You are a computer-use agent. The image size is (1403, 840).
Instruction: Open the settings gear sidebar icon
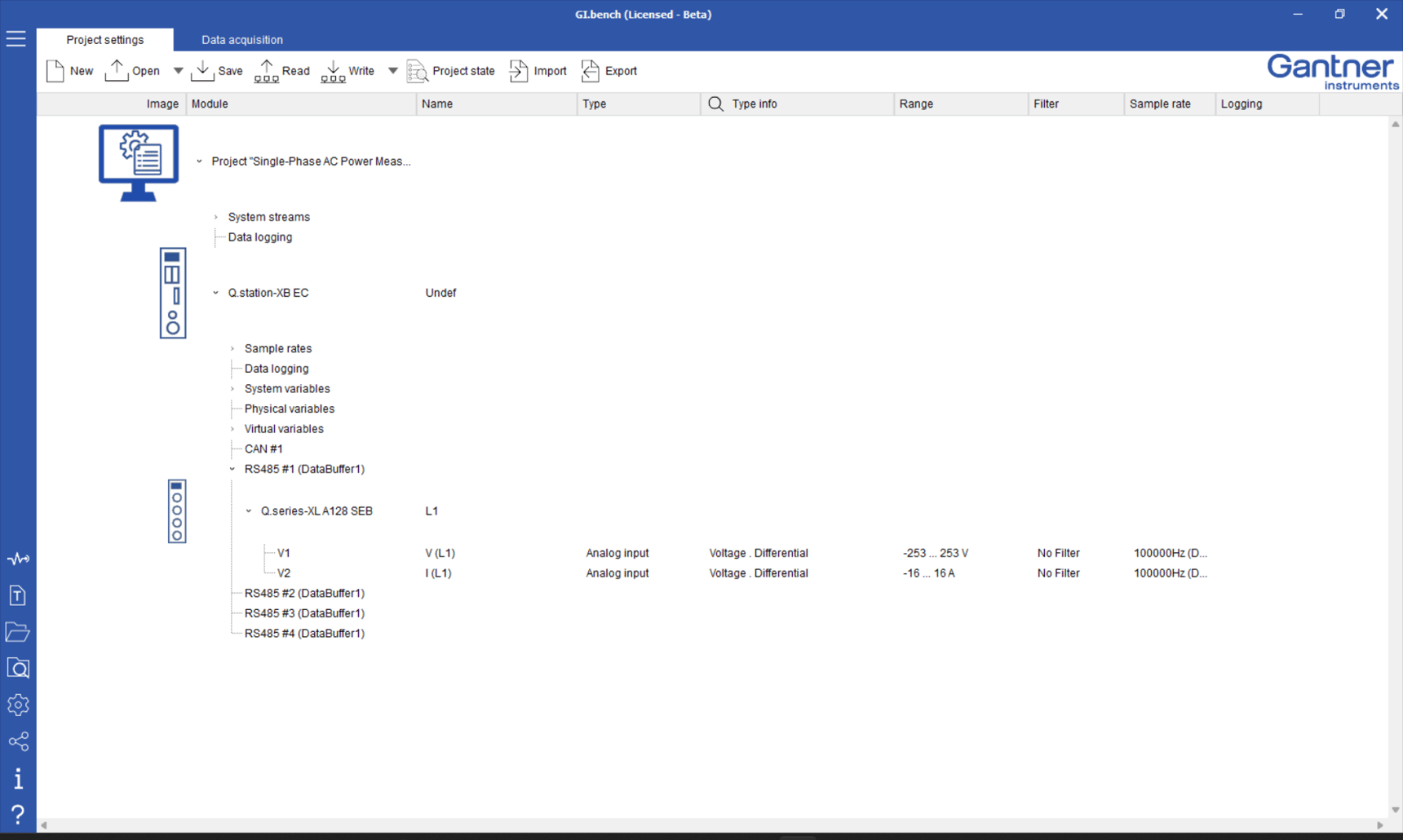18,705
